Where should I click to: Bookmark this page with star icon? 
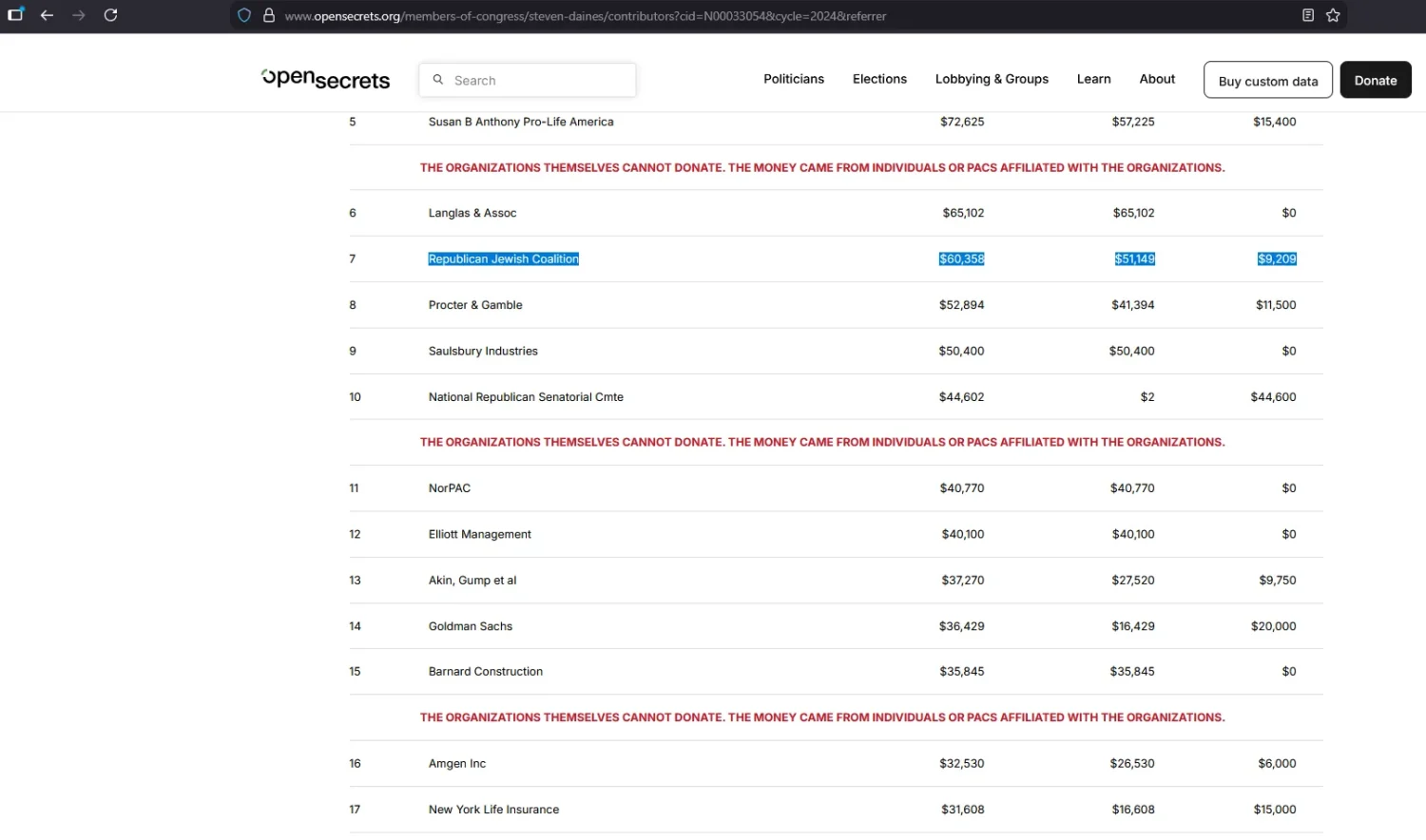[x=1333, y=15]
